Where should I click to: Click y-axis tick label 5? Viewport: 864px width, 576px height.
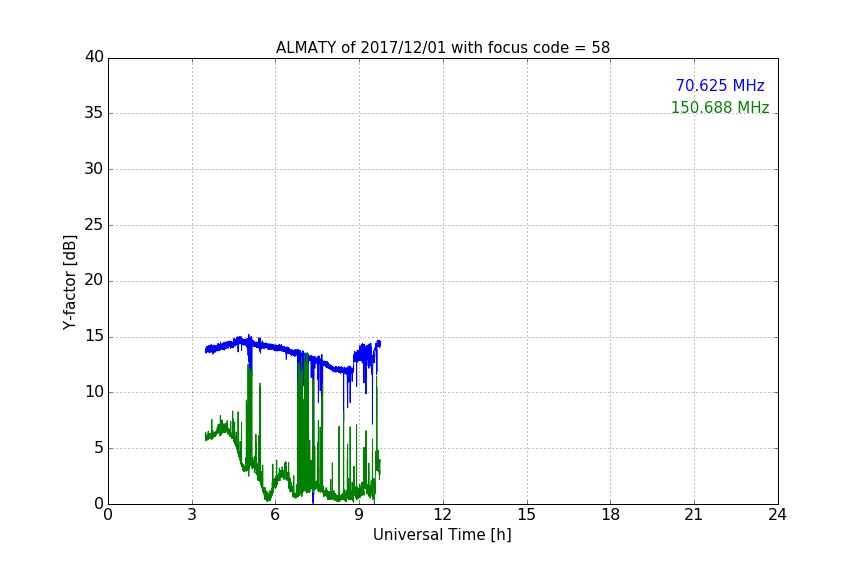tap(99, 448)
